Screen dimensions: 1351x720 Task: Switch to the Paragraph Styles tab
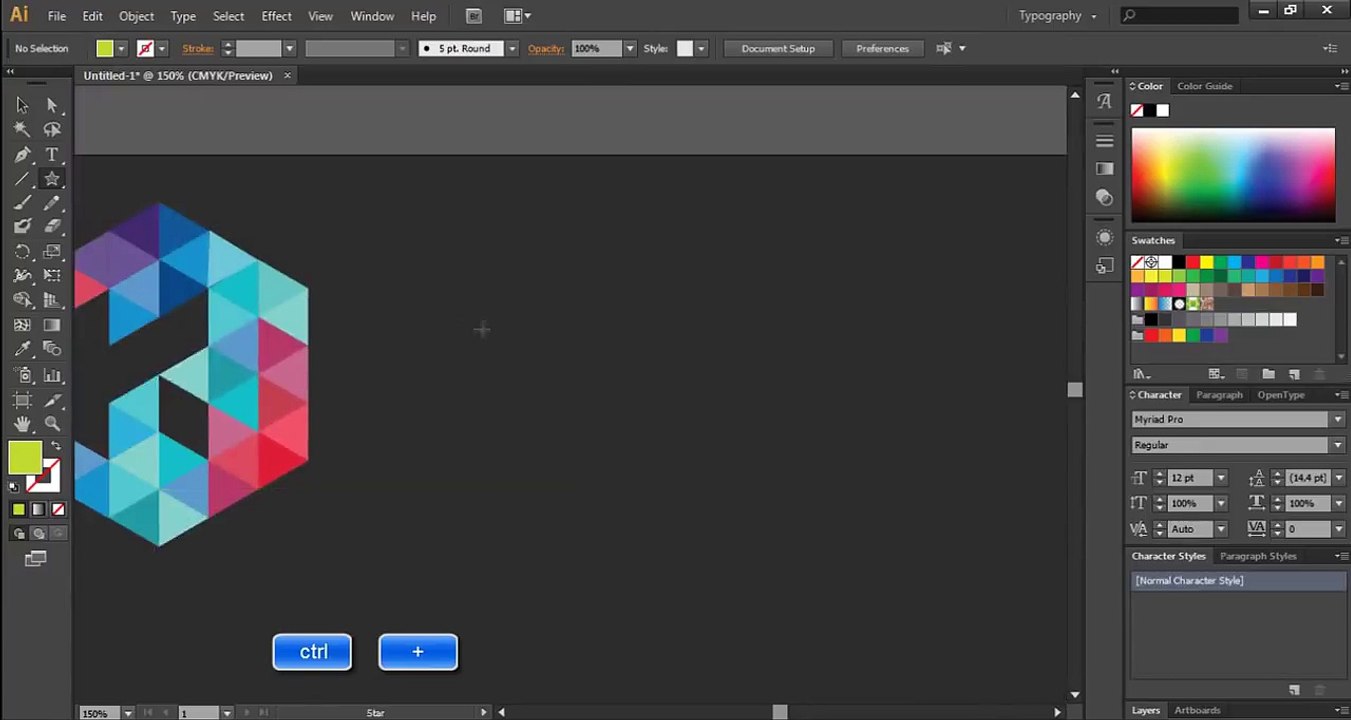pyautogui.click(x=1258, y=556)
